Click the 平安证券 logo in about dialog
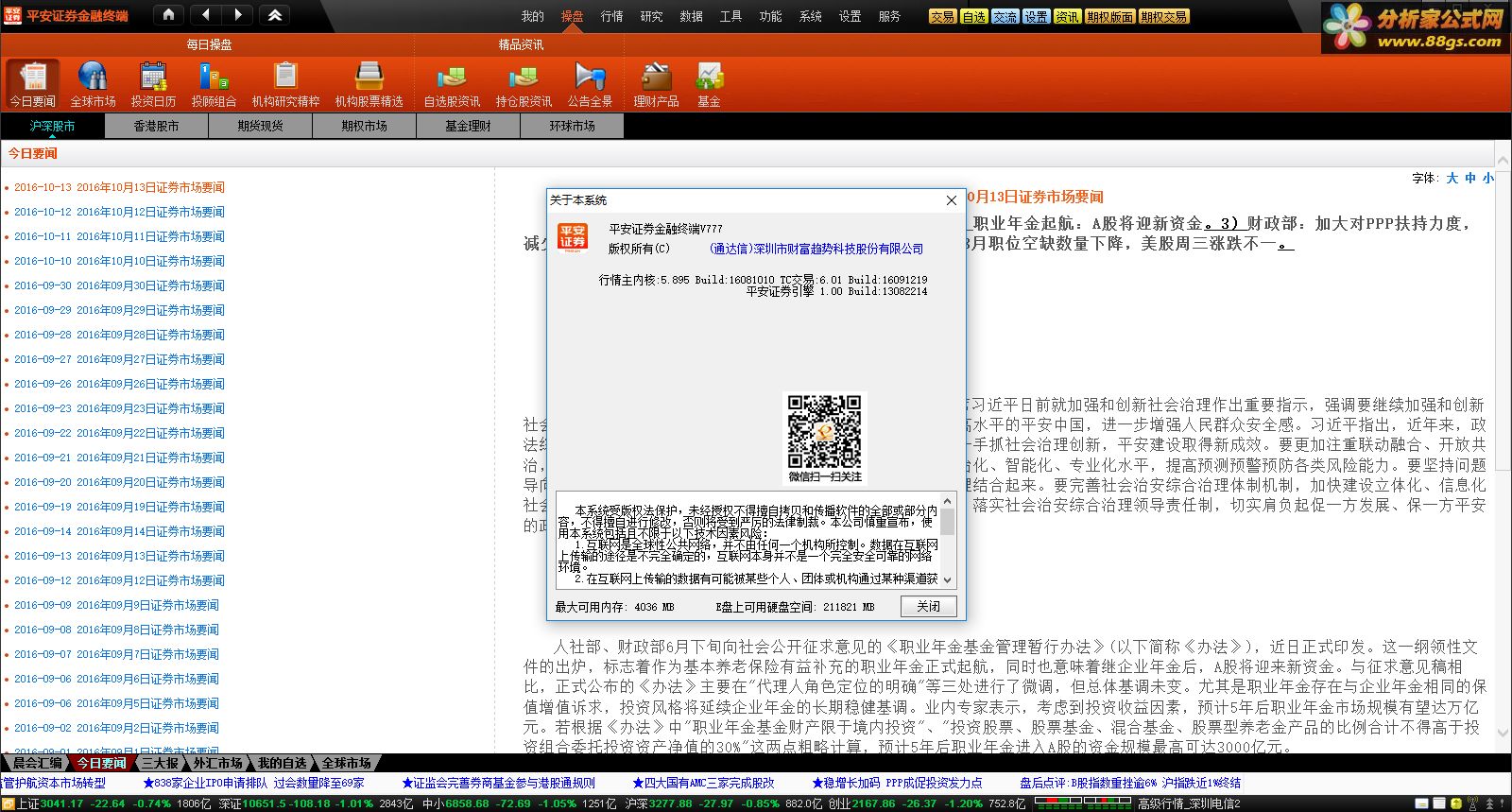The height and width of the screenshot is (812, 1512). coord(573,237)
